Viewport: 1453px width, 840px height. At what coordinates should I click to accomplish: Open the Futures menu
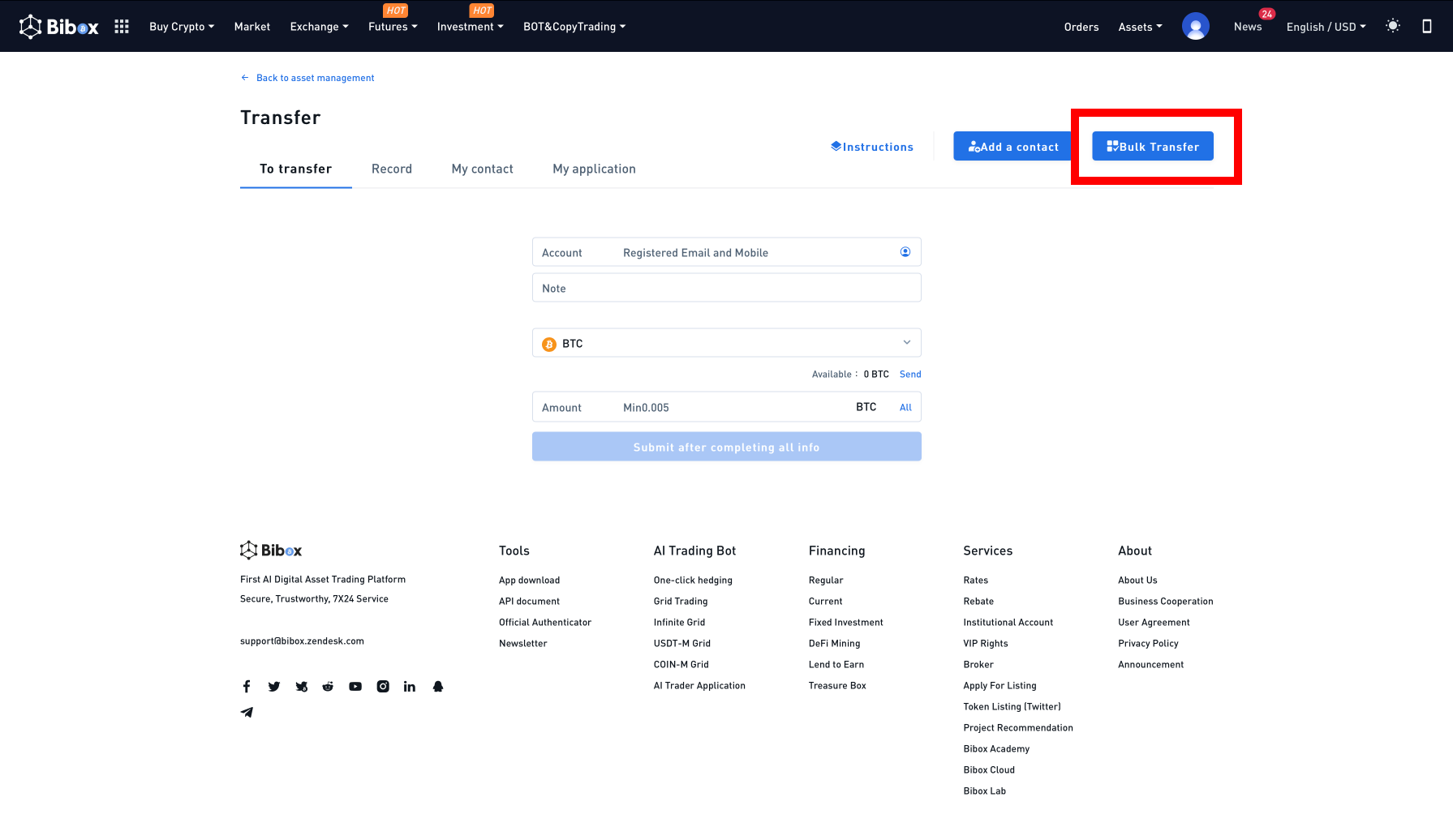click(x=393, y=27)
